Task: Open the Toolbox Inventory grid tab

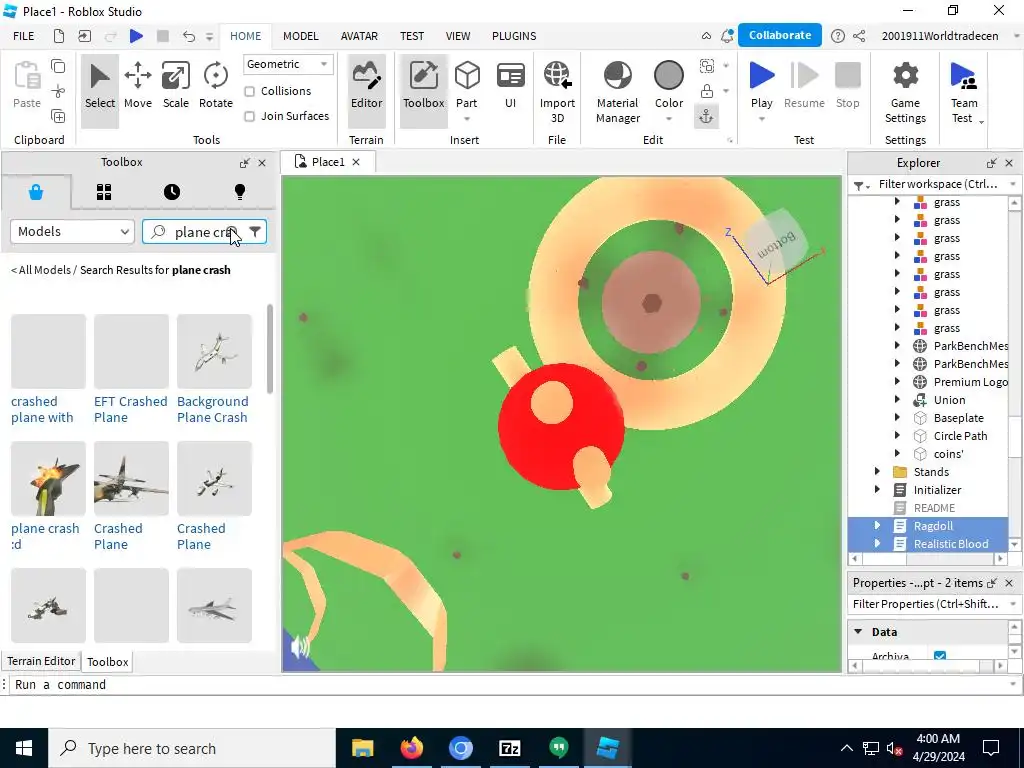Action: click(104, 192)
